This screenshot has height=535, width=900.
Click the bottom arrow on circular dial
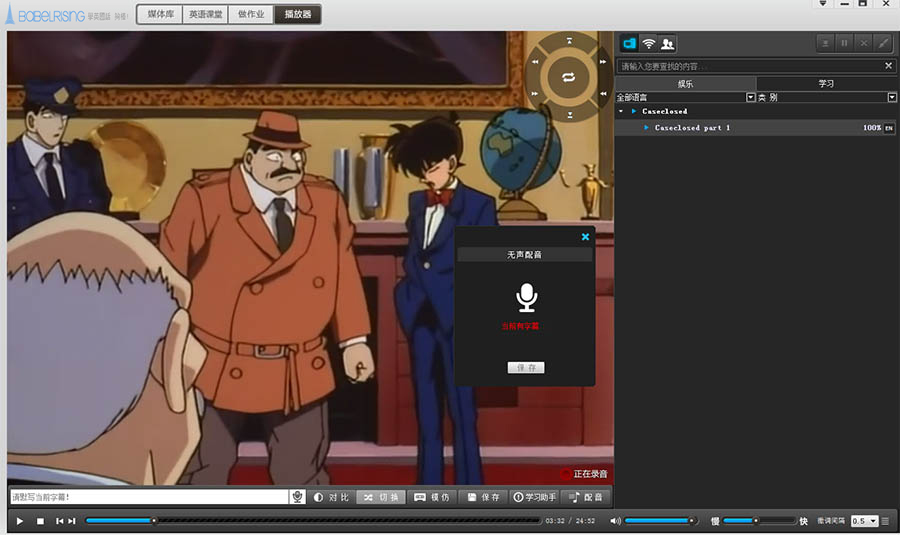click(x=569, y=115)
